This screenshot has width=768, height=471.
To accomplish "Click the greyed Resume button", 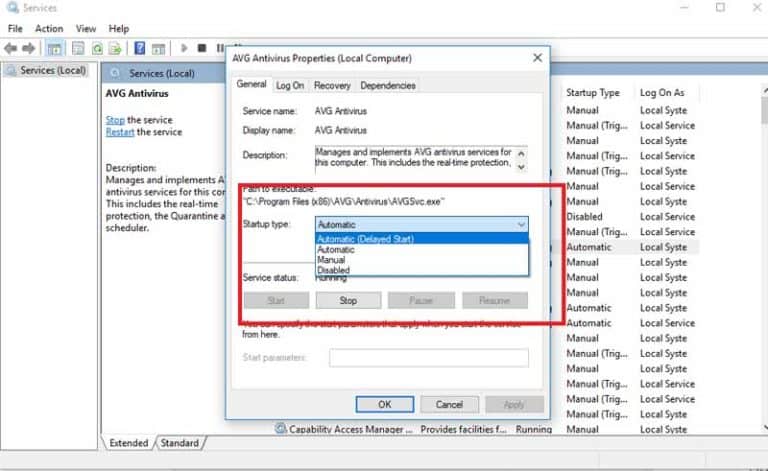I will [495, 300].
